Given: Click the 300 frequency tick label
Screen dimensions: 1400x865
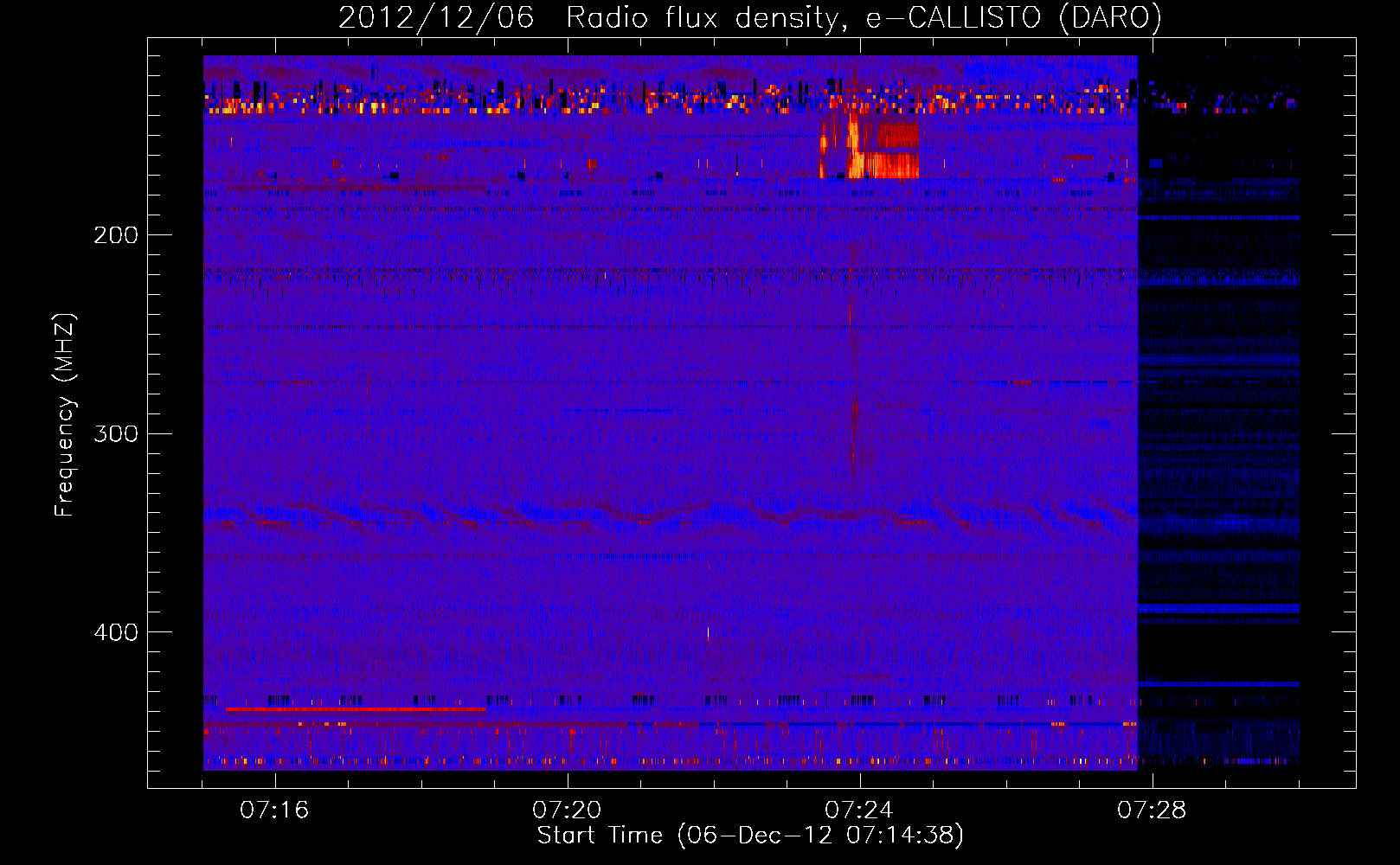Looking at the screenshot, I should [116, 433].
